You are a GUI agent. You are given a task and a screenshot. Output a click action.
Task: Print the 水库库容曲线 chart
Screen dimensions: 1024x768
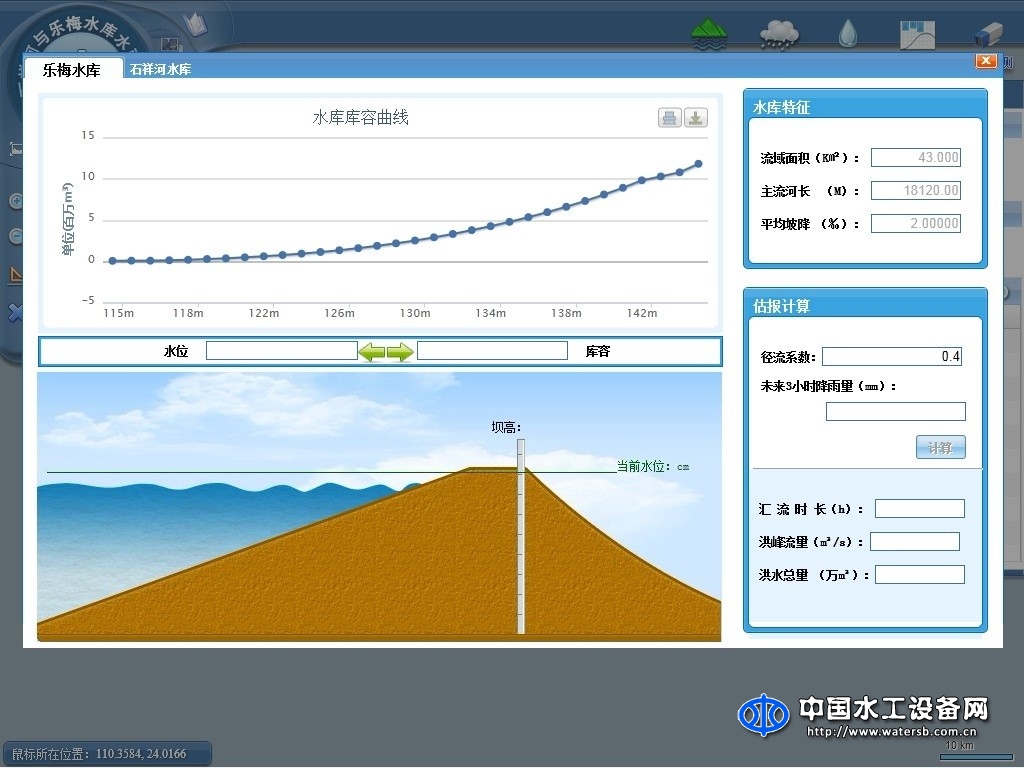click(669, 117)
